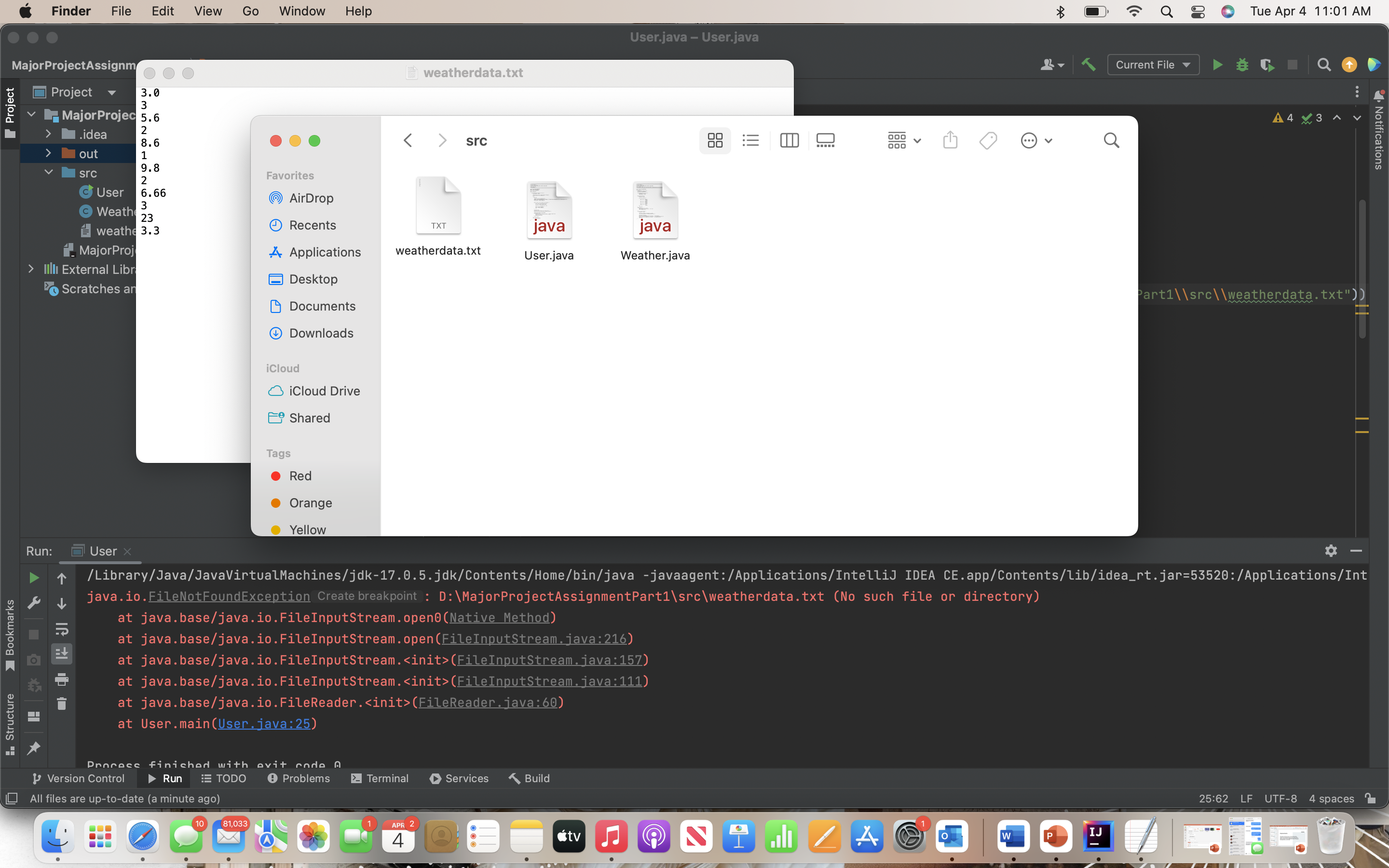Screen dimensions: 1389x868
Task: Open the Current File run configuration dropdown
Action: tap(1153, 65)
